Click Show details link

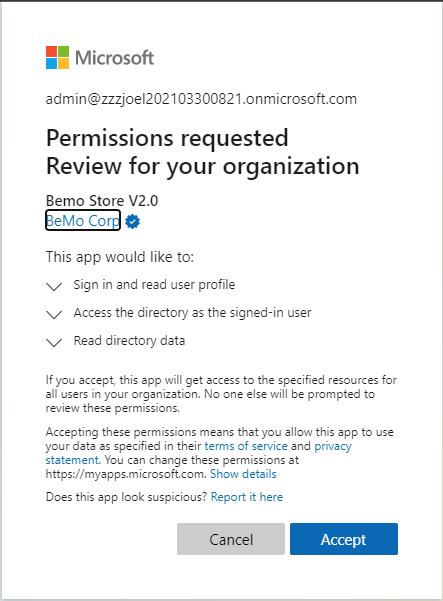point(243,474)
